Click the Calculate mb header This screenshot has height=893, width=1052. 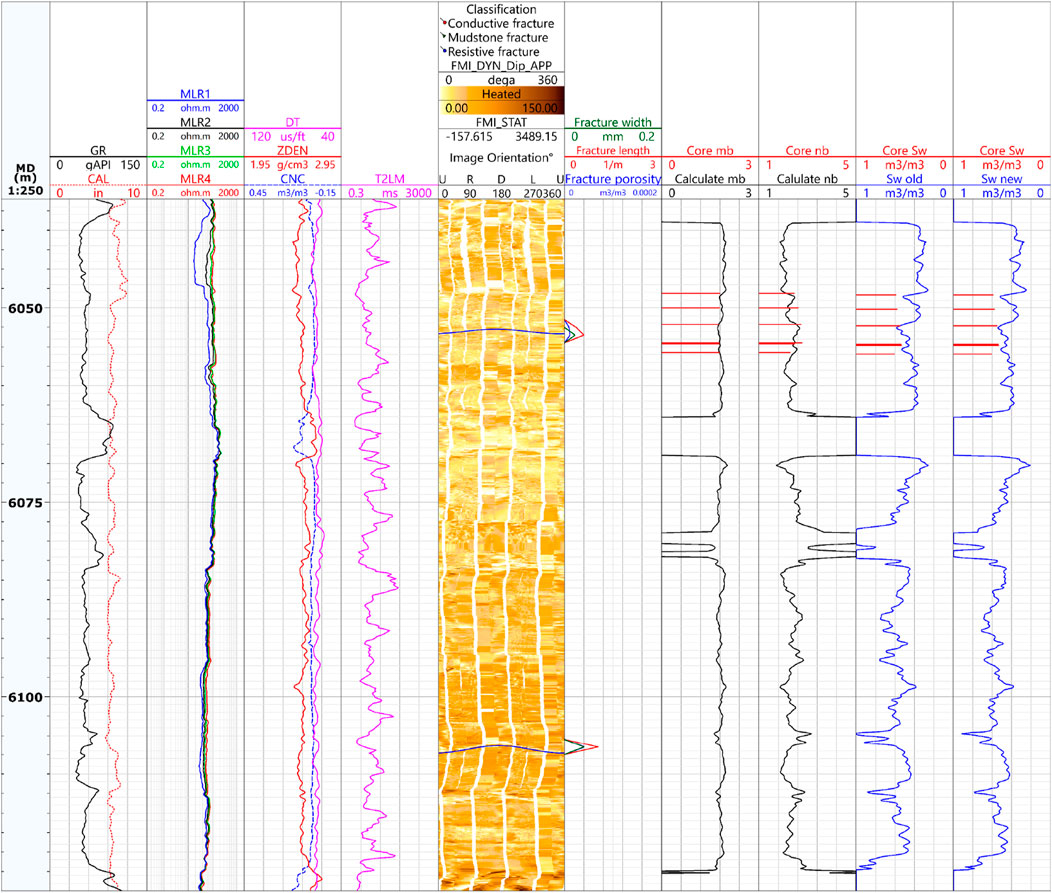click(x=710, y=179)
